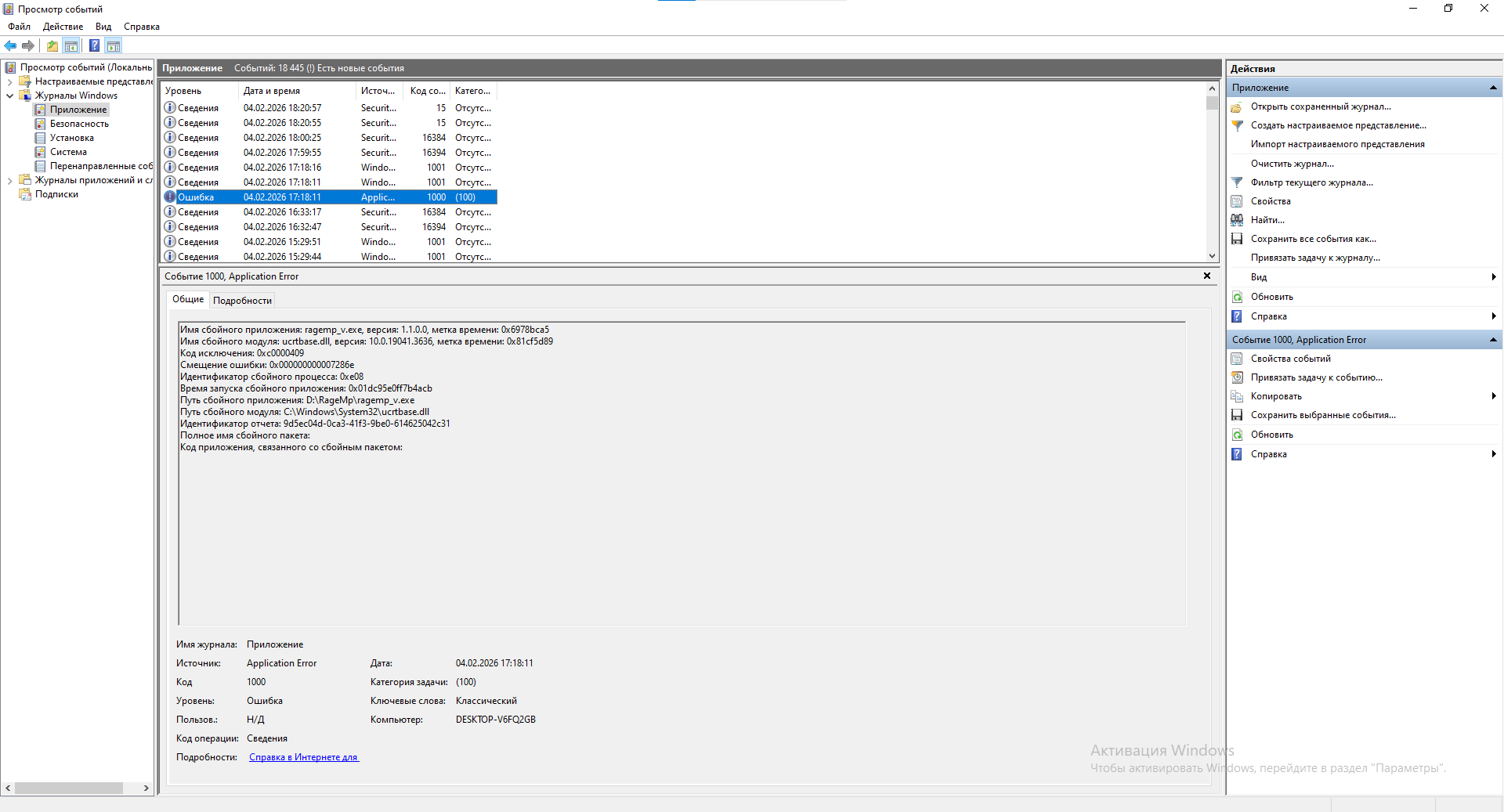Image resolution: width=1504 pixels, height=812 pixels.
Task: Open the Действие menu
Action: tap(63, 27)
